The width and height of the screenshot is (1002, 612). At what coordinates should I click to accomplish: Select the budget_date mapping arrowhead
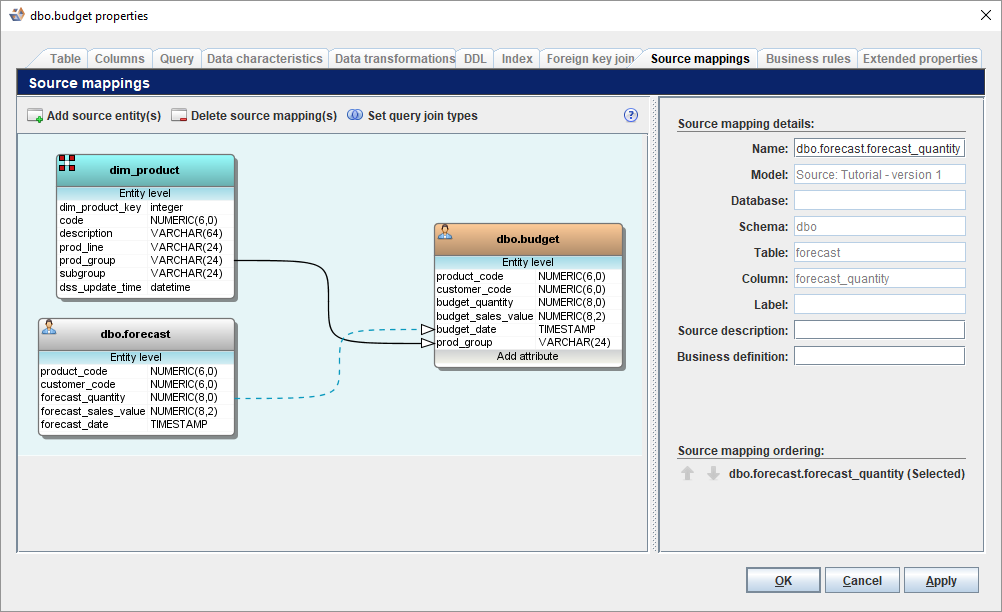pos(428,330)
